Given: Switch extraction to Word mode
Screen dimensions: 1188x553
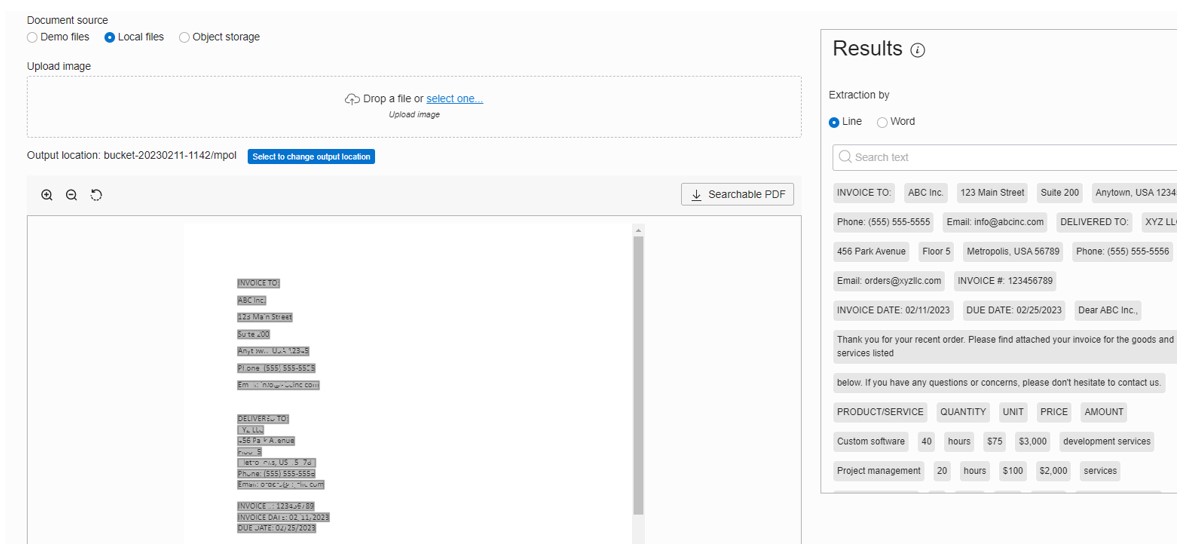Looking at the screenshot, I should point(882,122).
